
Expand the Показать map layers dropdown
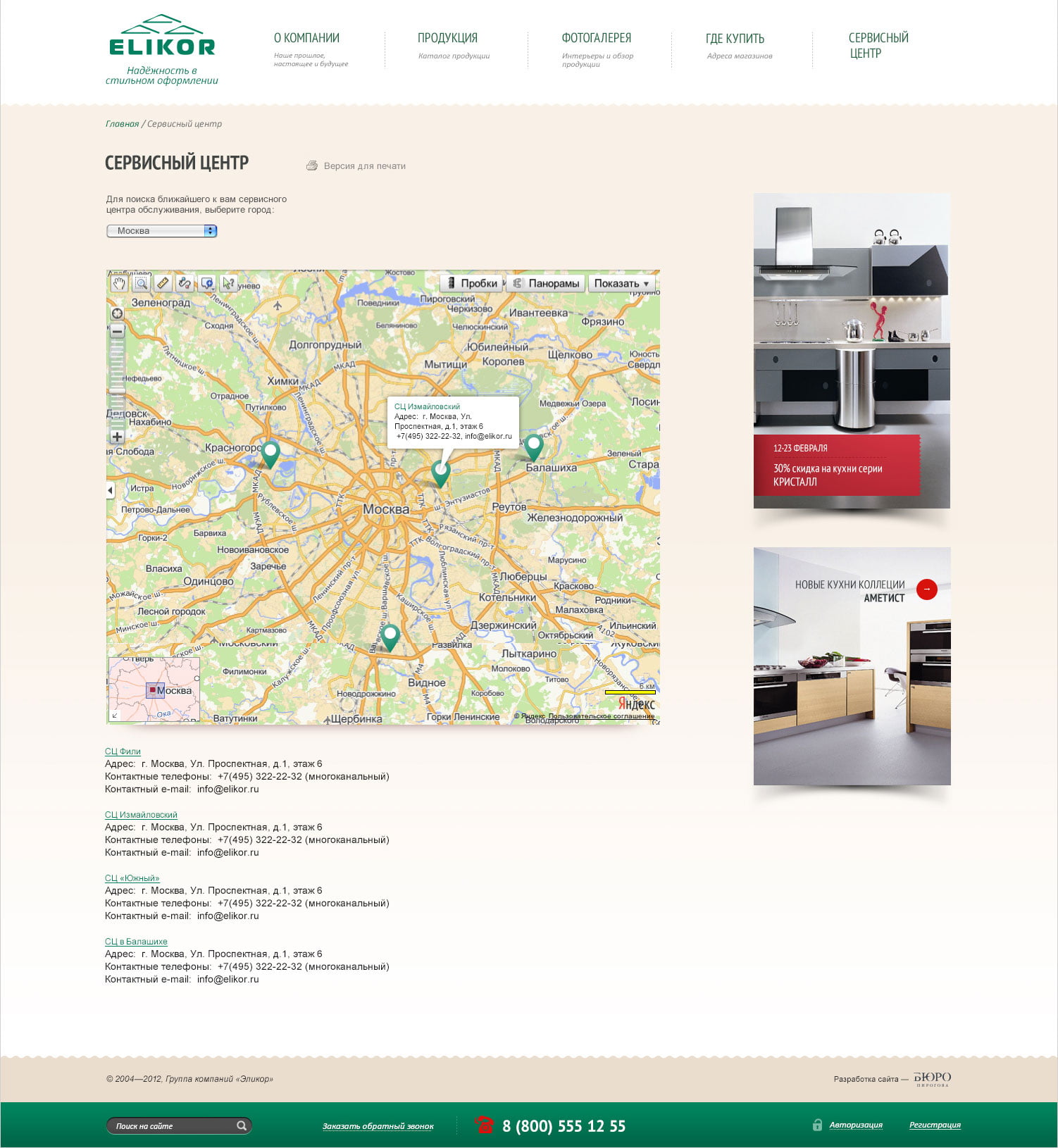(x=621, y=283)
